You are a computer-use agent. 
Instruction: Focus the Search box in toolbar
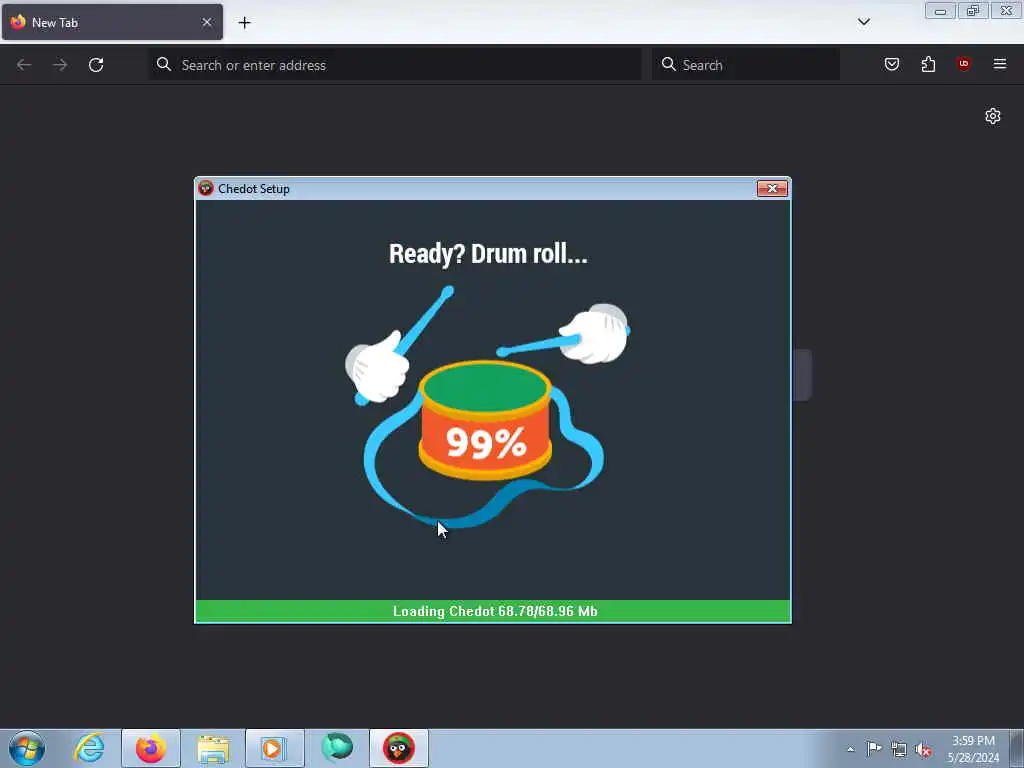pyautogui.click(x=746, y=65)
